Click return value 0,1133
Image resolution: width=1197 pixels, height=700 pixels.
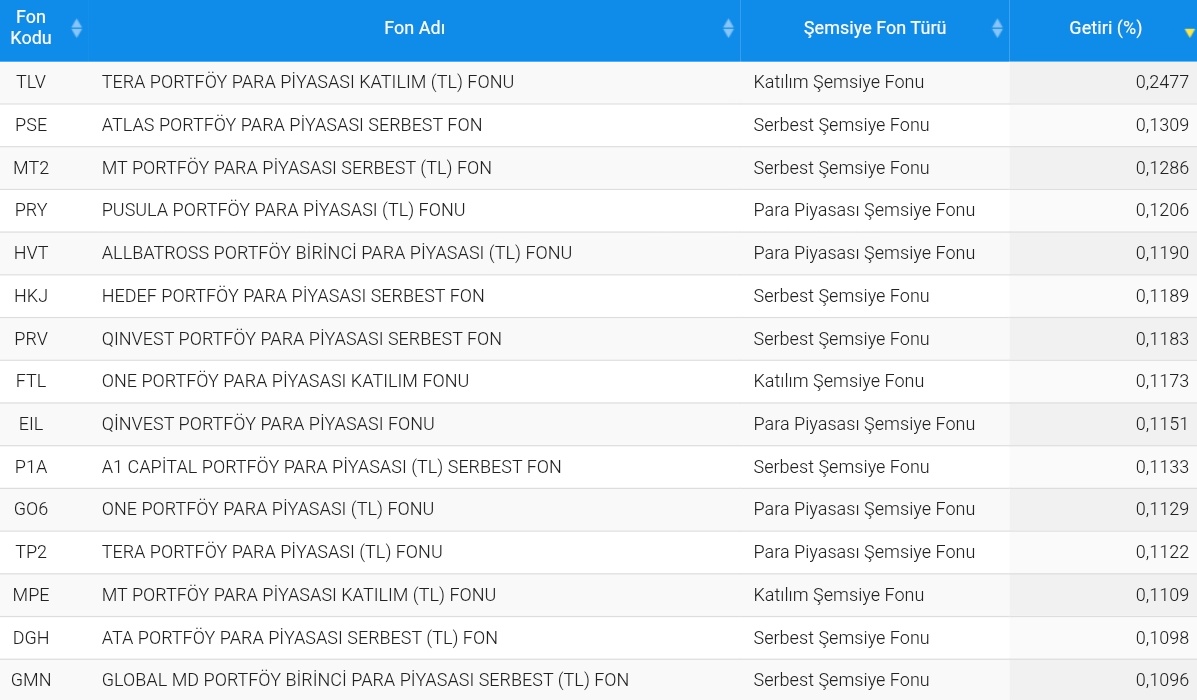1162,466
